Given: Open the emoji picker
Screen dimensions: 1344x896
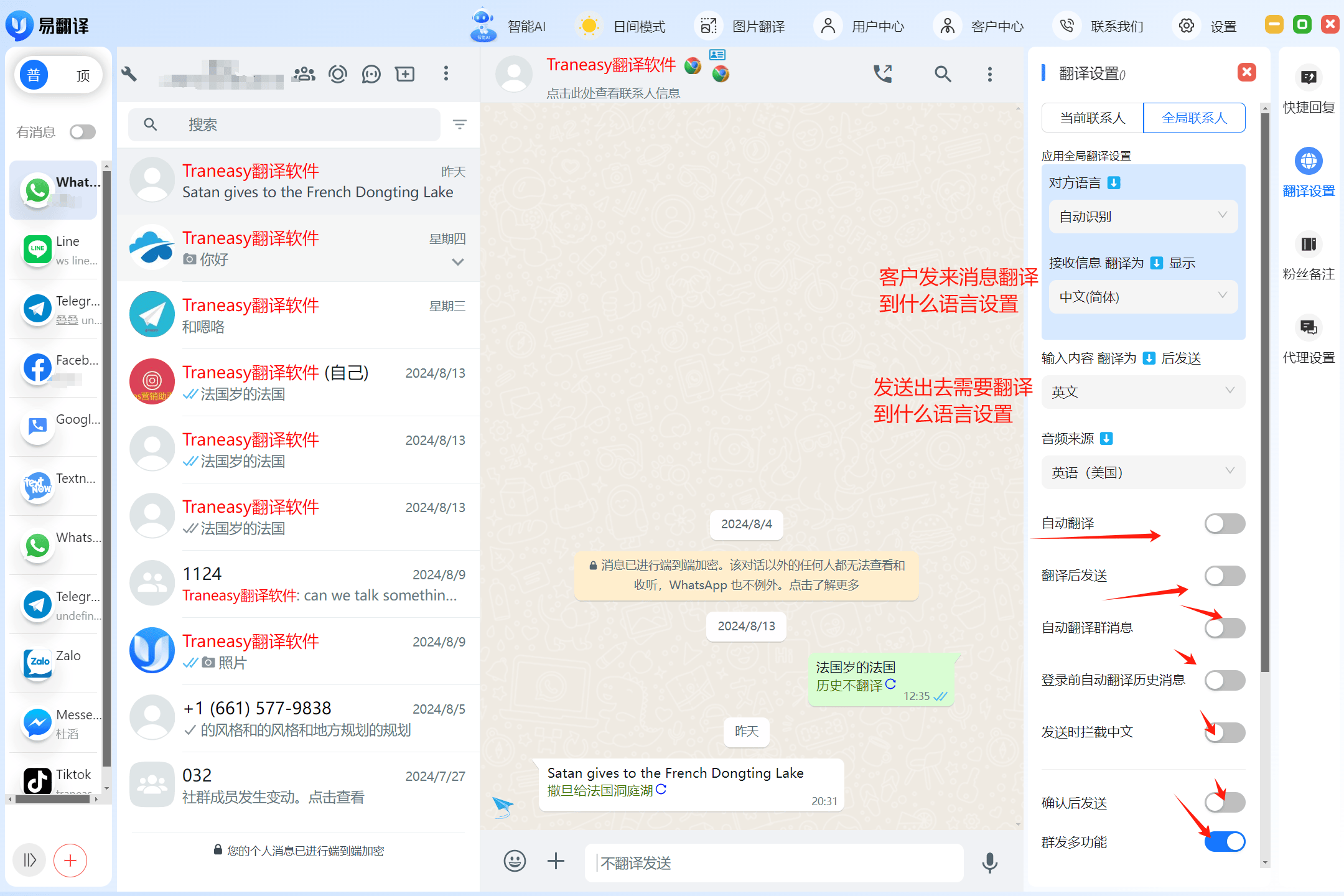Looking at the screenshot, I should click(515, 861).
